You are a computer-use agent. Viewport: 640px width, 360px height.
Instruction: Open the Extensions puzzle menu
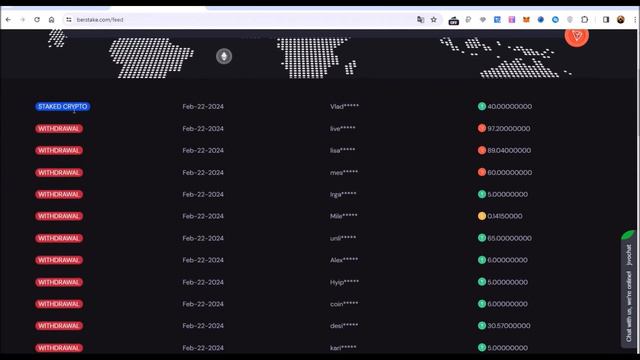coord(584,20)
